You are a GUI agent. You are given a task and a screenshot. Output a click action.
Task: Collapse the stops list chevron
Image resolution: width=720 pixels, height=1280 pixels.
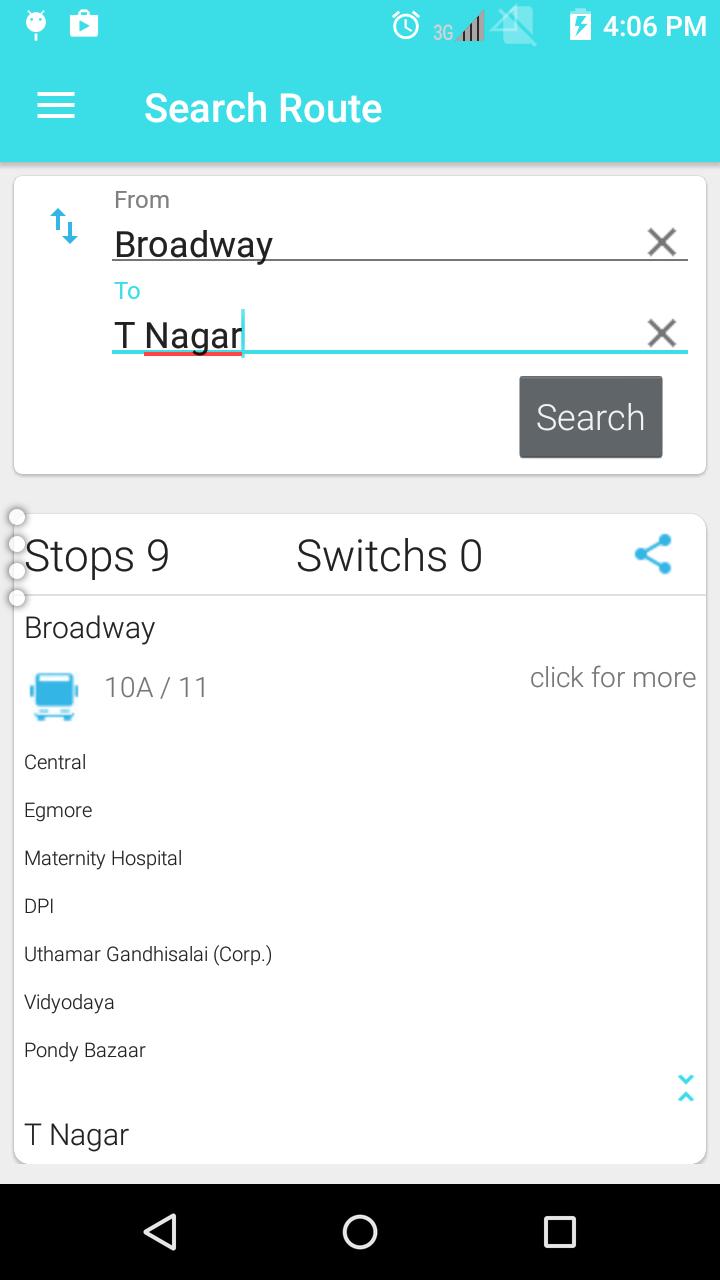coord(686,1088)
